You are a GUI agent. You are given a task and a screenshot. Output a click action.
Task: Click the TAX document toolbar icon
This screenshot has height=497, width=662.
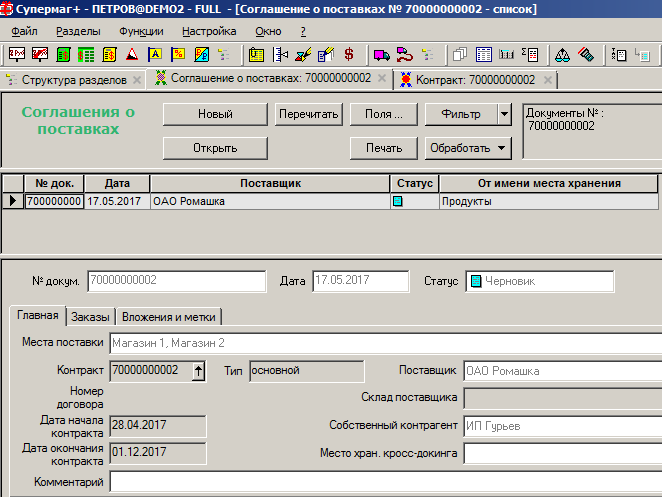pos(619,55)
